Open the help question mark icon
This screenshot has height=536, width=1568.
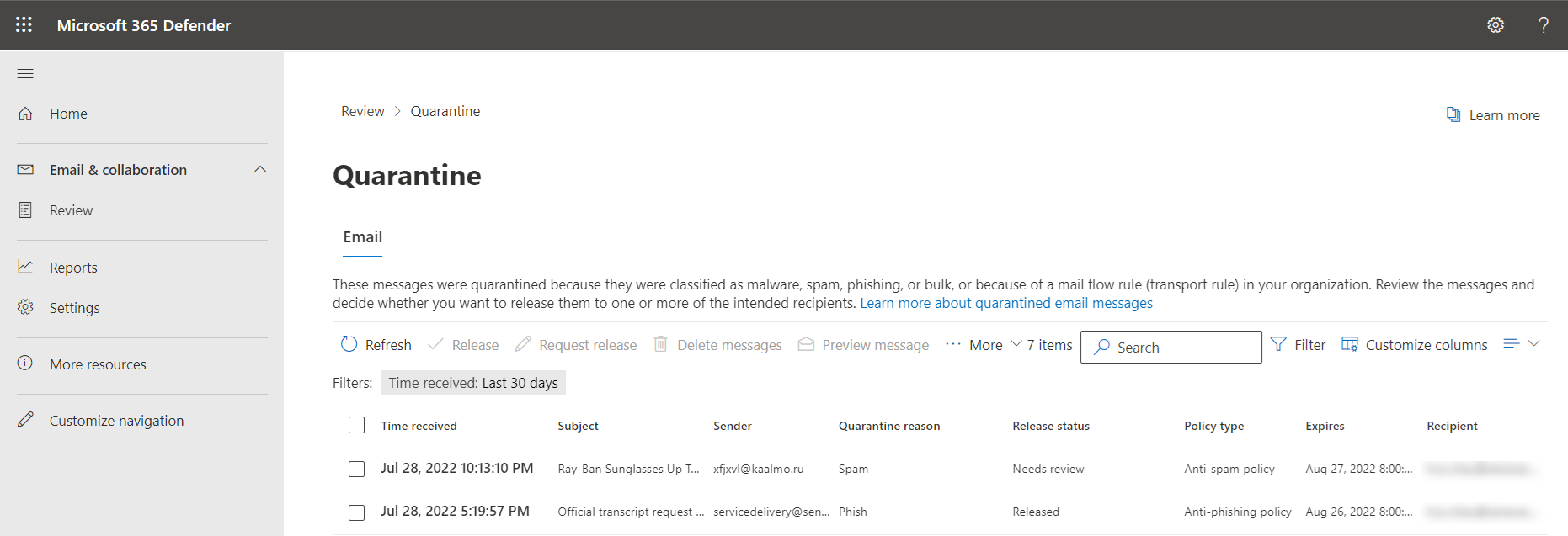[1544, 25]
